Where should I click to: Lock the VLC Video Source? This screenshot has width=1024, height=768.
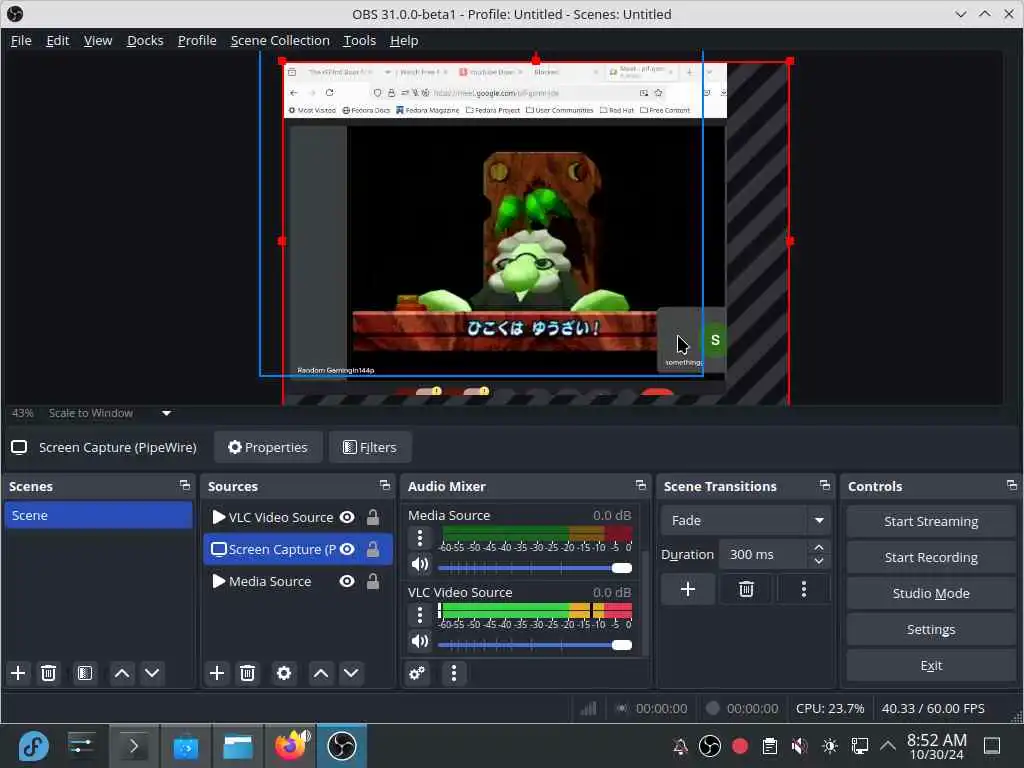(x=373, y=517)
